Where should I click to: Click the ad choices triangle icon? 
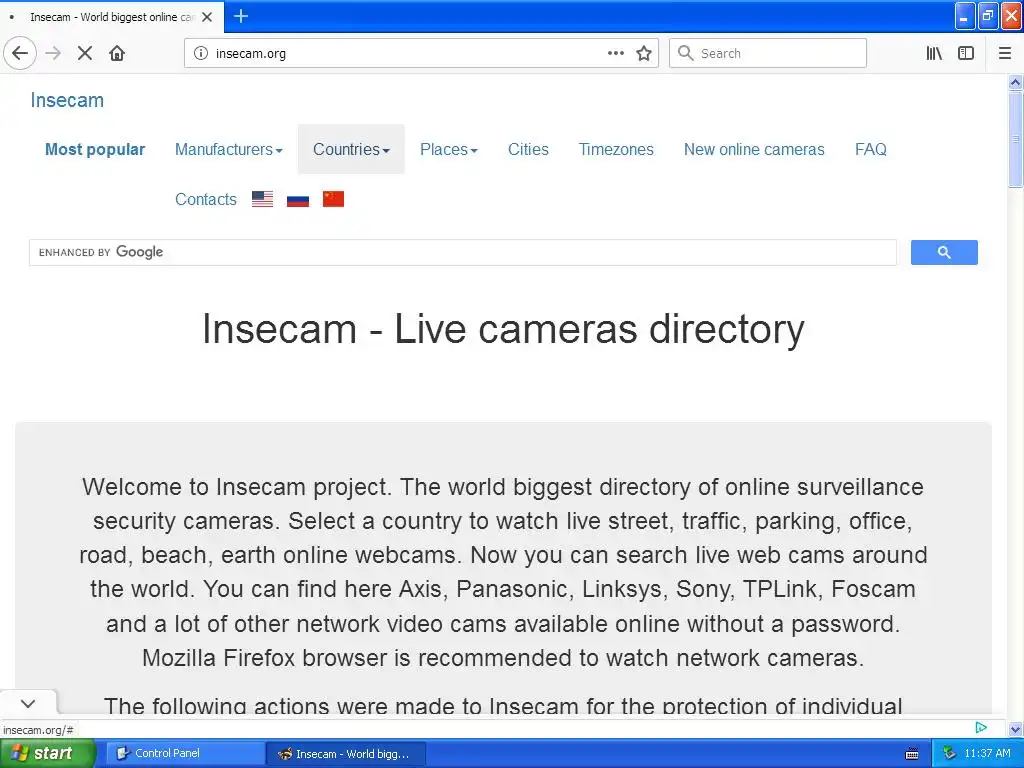pyautogui.click(x=981, y=728)
